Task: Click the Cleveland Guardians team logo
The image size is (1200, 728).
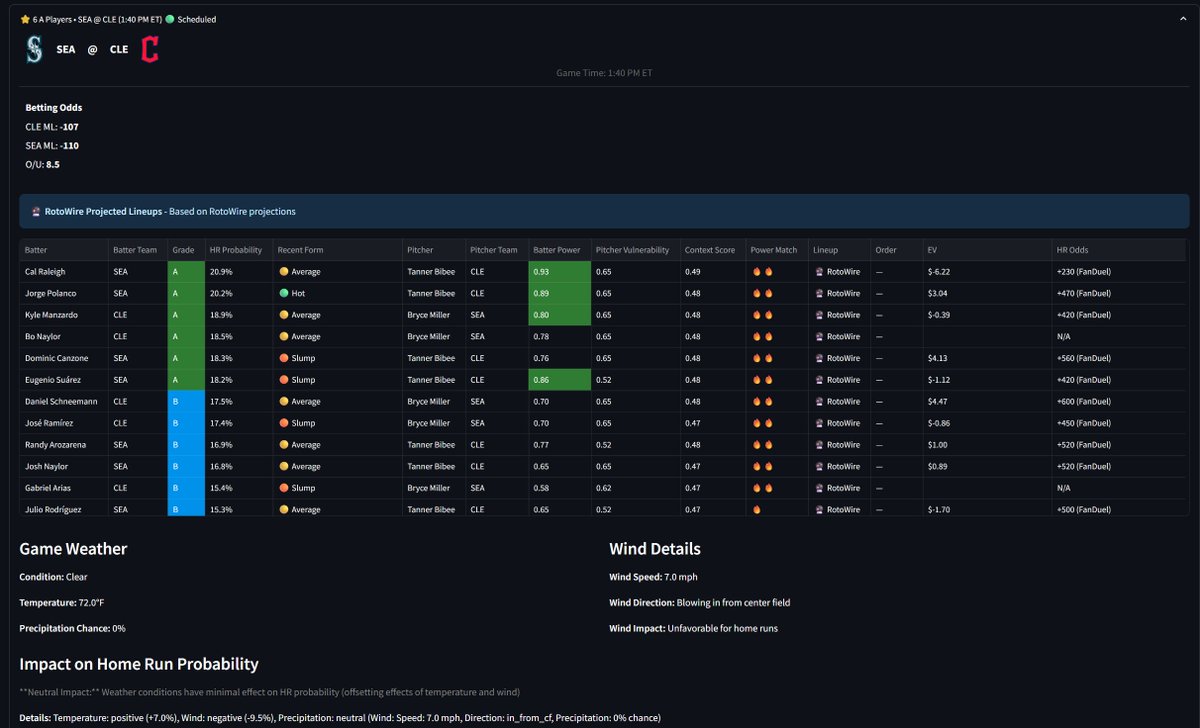Action: 150,49
